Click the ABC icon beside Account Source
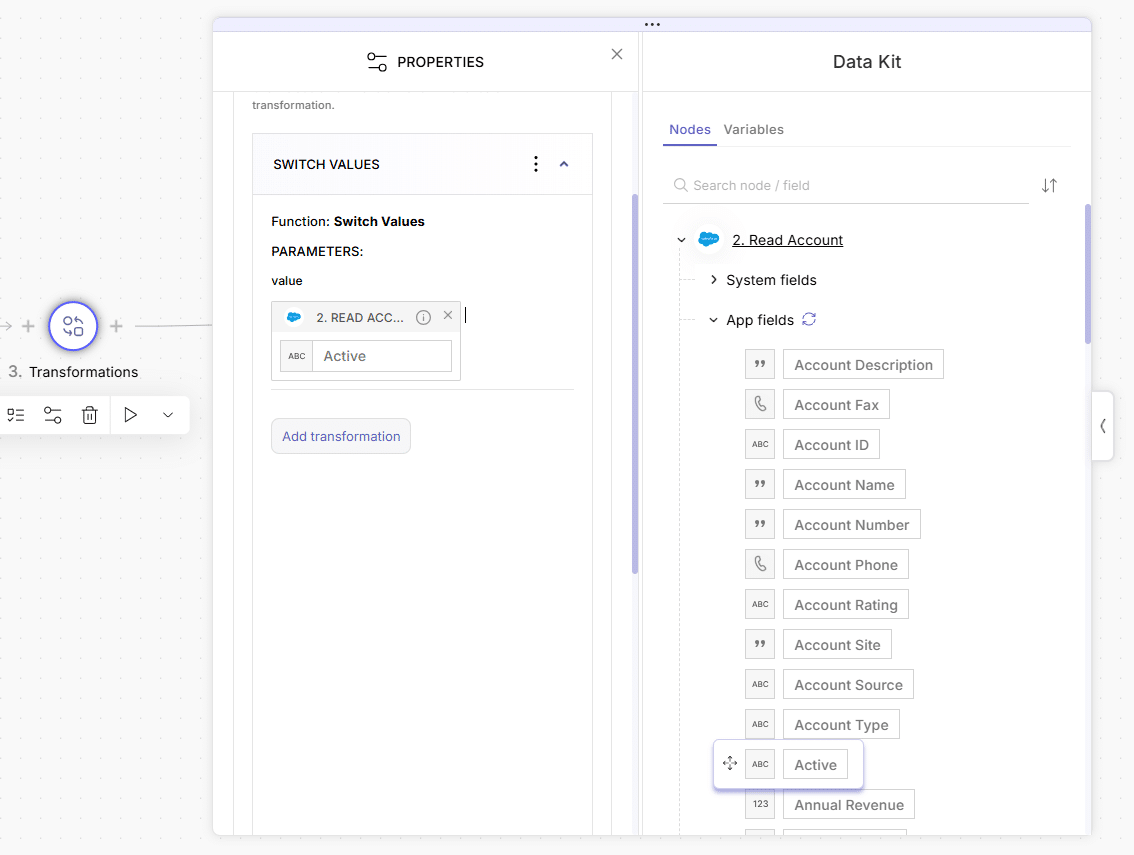This screenshot has width=1134, height=855. click(760, 684)
